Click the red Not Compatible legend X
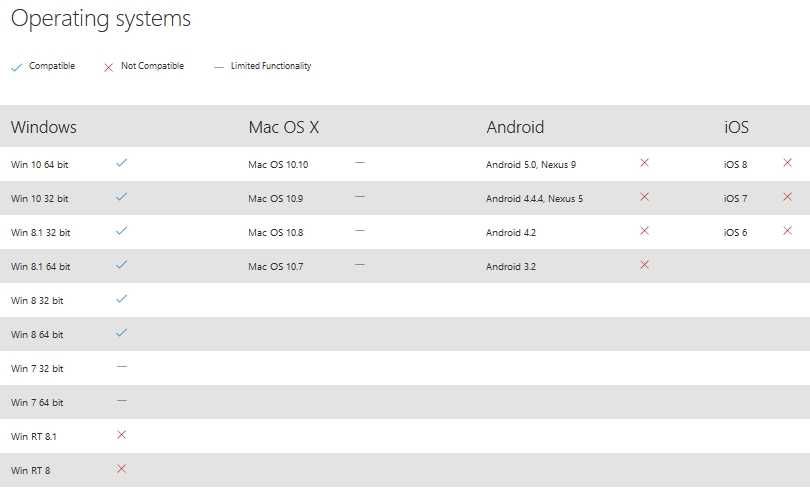 [x=108, y=67]
